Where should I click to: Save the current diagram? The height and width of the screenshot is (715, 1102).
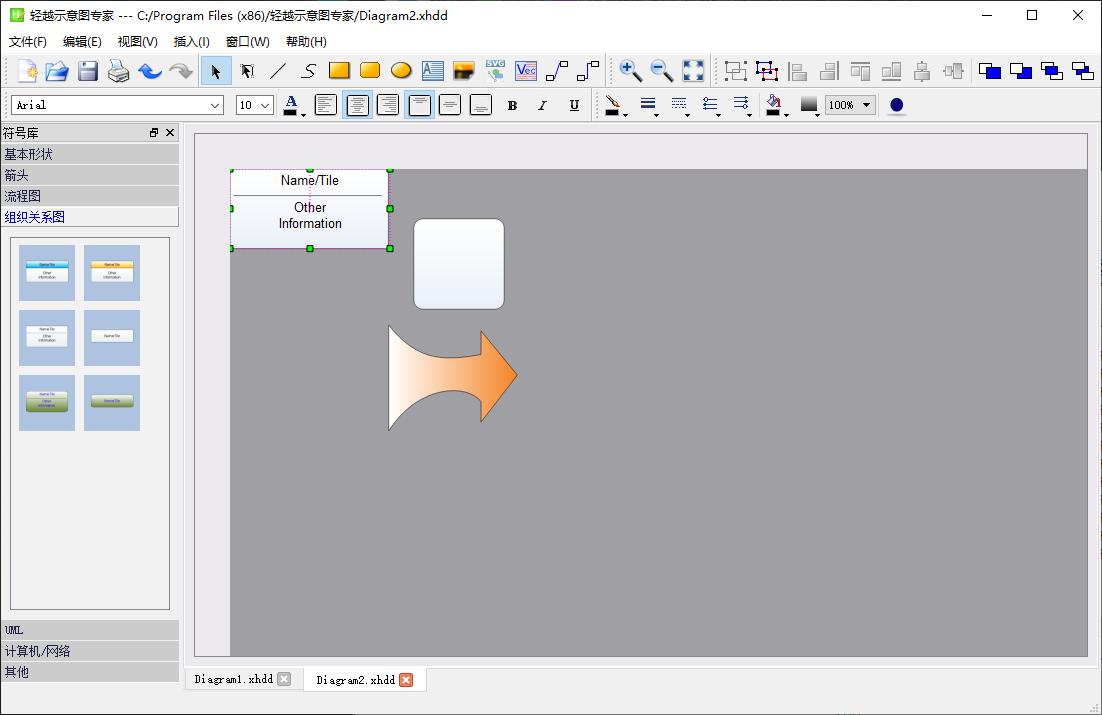pos(88,71)
